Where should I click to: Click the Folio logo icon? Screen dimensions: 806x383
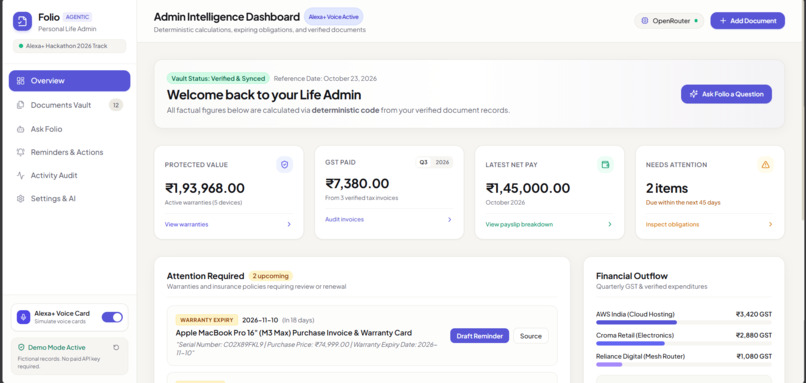[22, 22]
